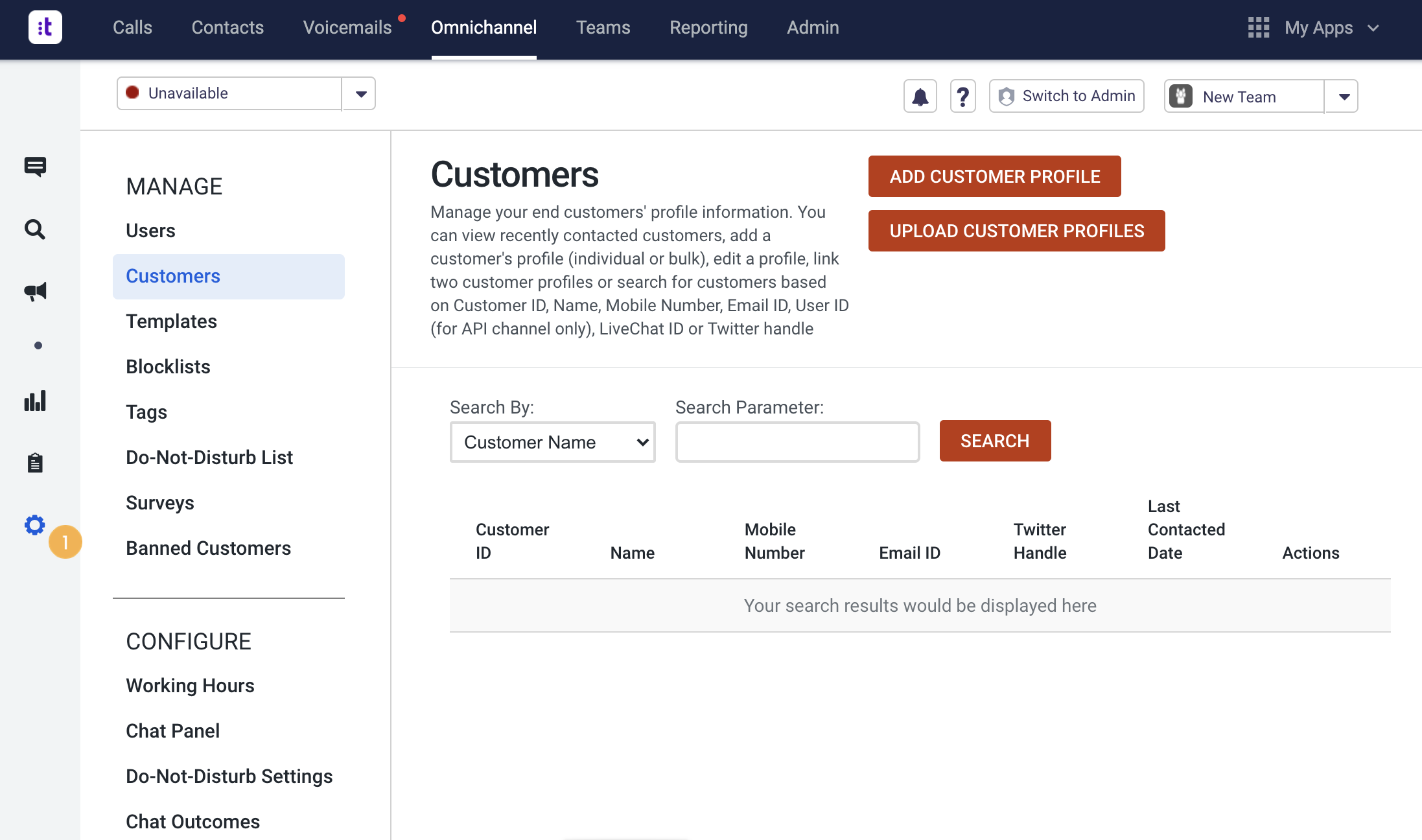Open Surveys in Manage menu

click(x=160, y=503)
